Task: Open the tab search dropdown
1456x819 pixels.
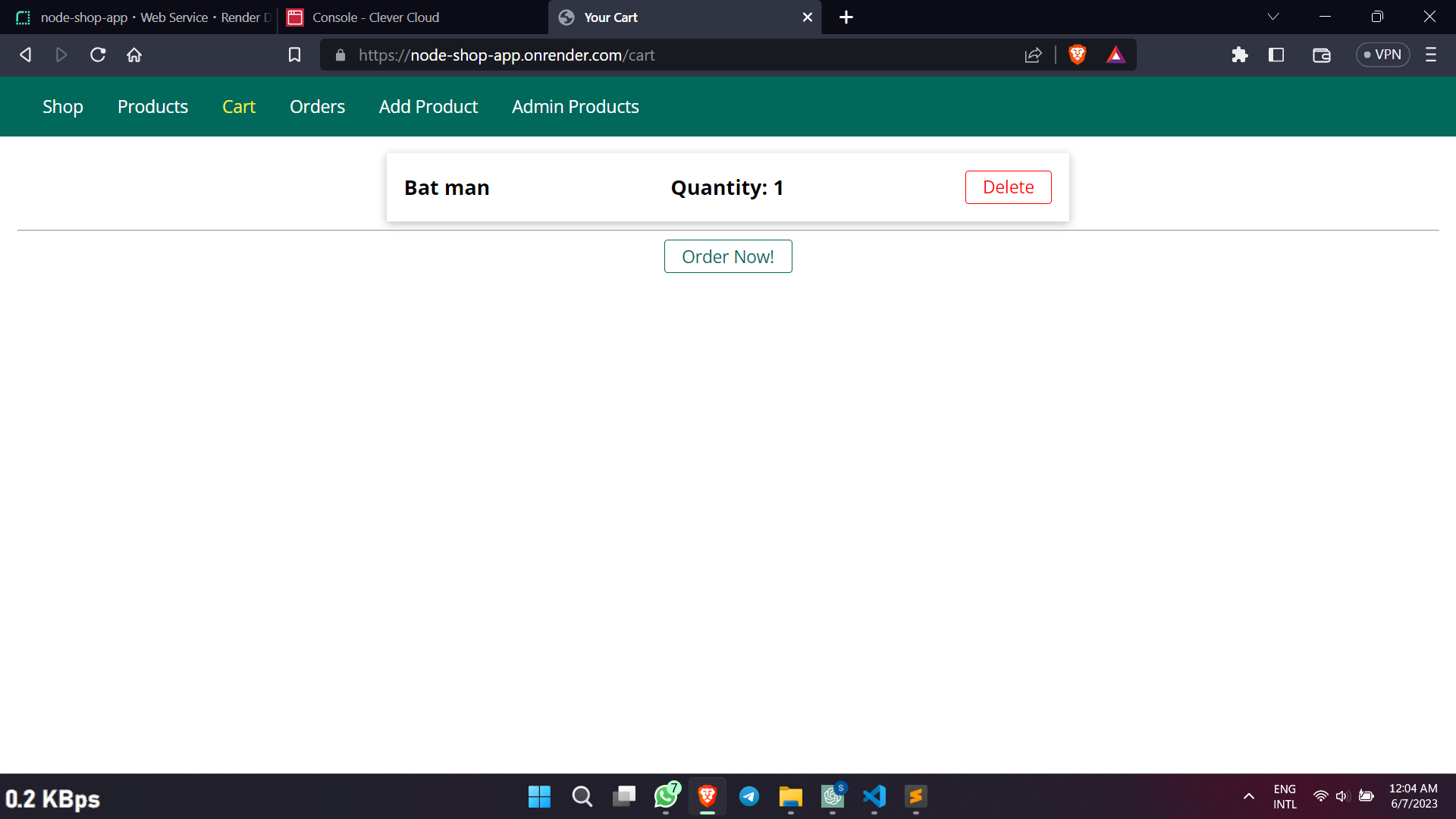Action: tap(1272, 17)
